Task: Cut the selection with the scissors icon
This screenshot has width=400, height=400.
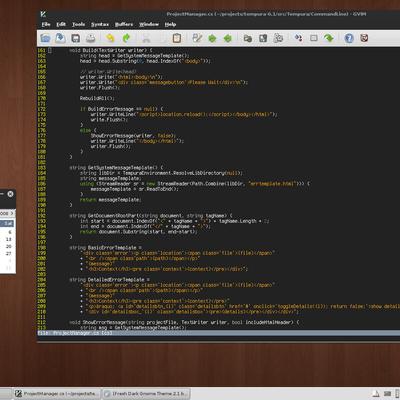Action: tap(146, 38)
